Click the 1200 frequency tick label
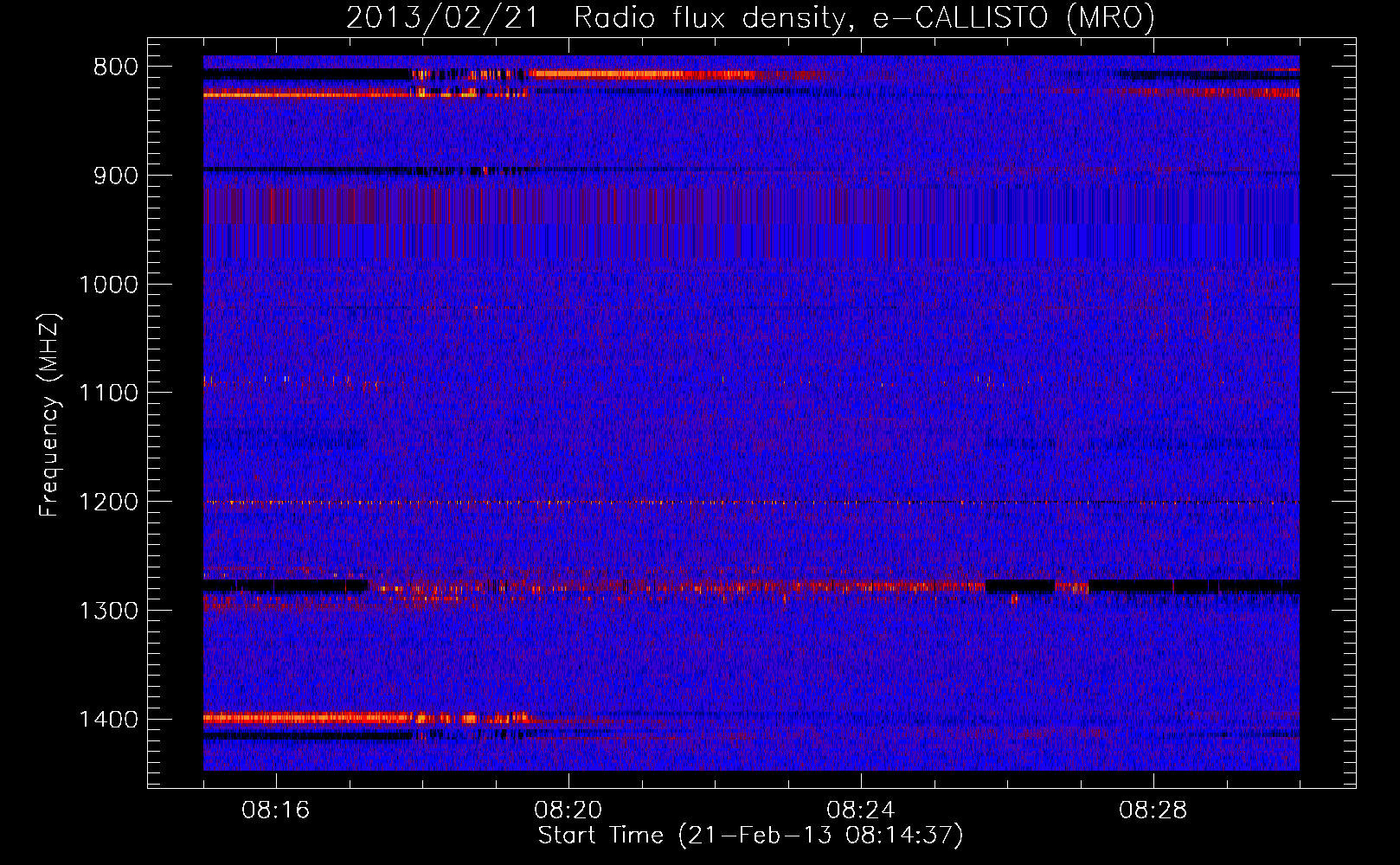Image resolution: width=1400 pixels, height=865 pixels. click(x=108, y=502)
